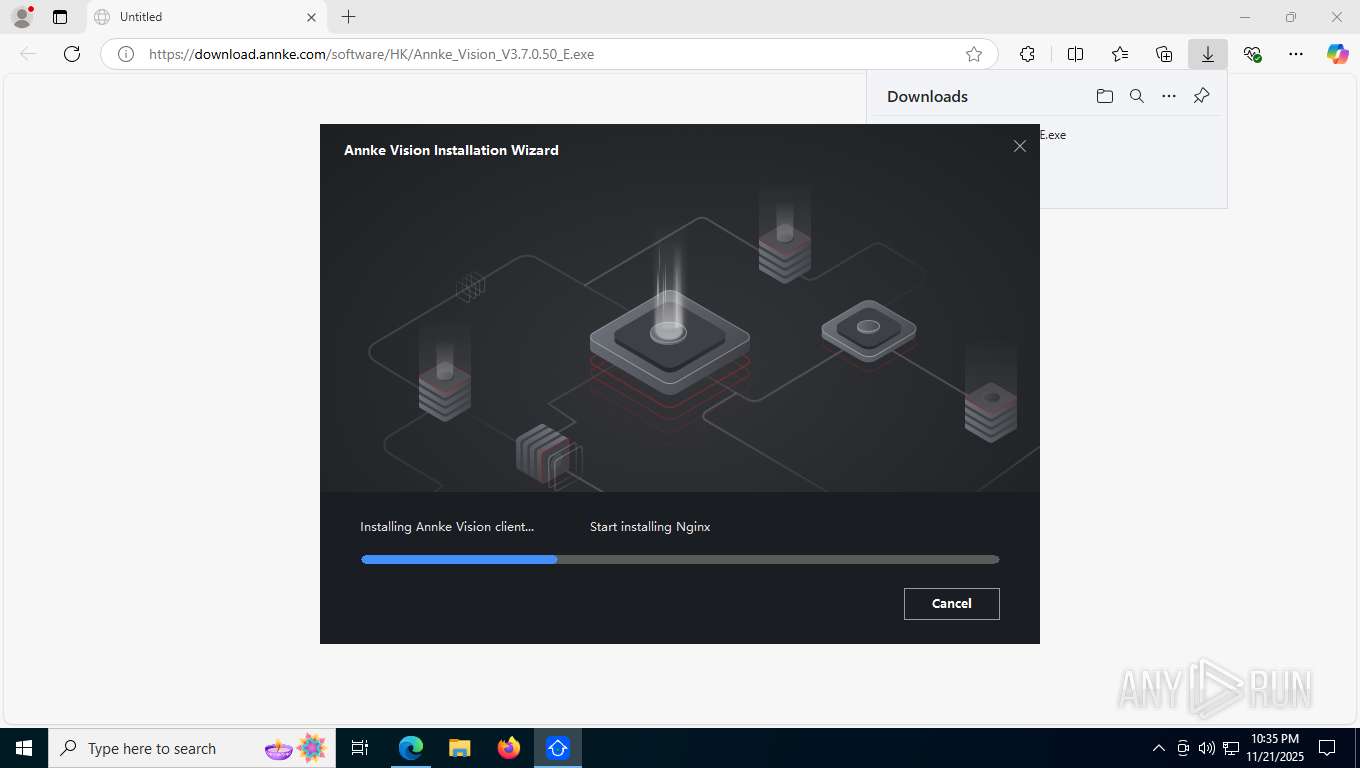
Task: Click the Downloads panel heading
Action: point(927,97)
